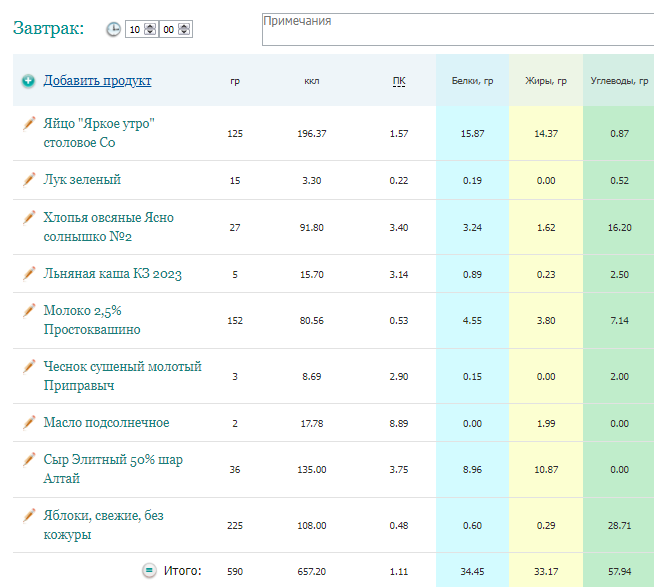Click the Завтрак meal heading

[48, 28]
